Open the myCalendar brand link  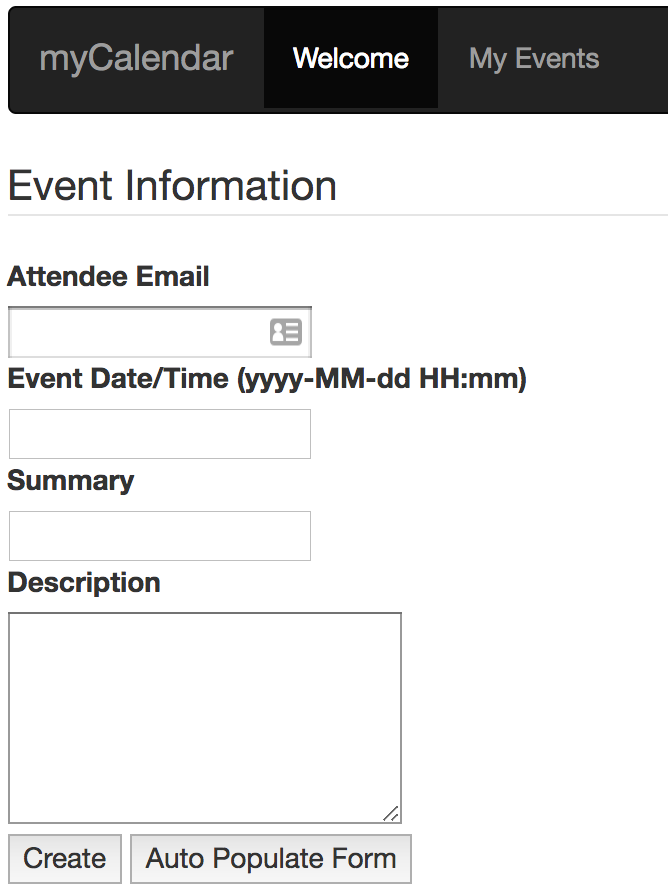tap(136, 58)
